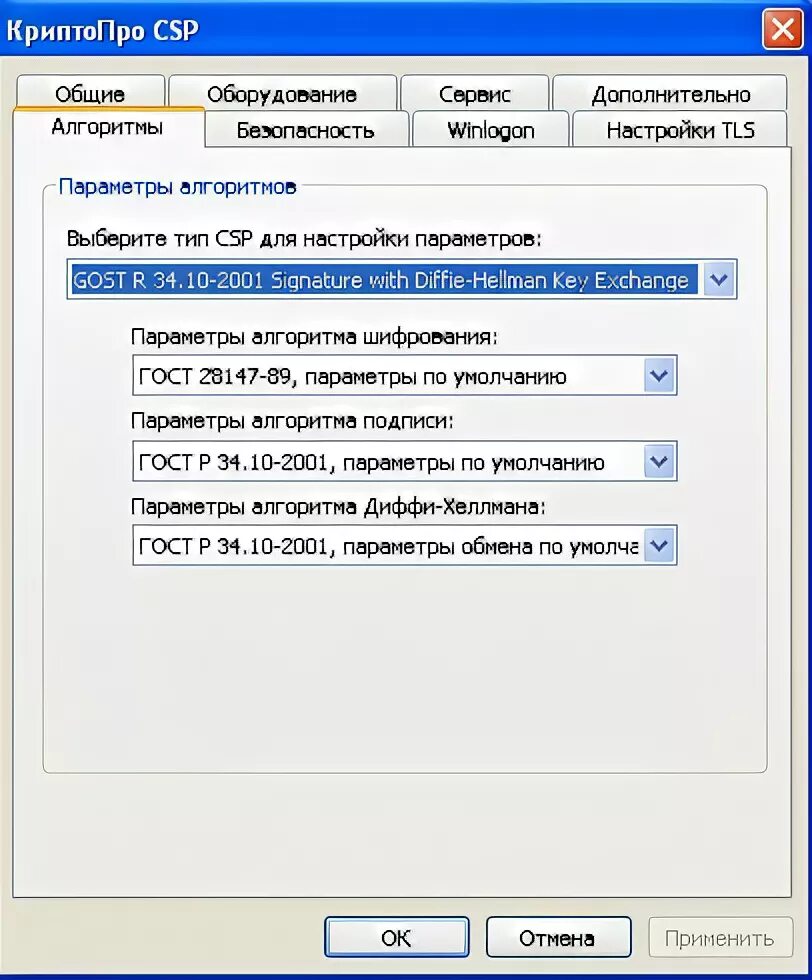The height and width of the screenshot is (980, 812).
Task: Go to the Сервис tab
Action: [x=474, y=93]
